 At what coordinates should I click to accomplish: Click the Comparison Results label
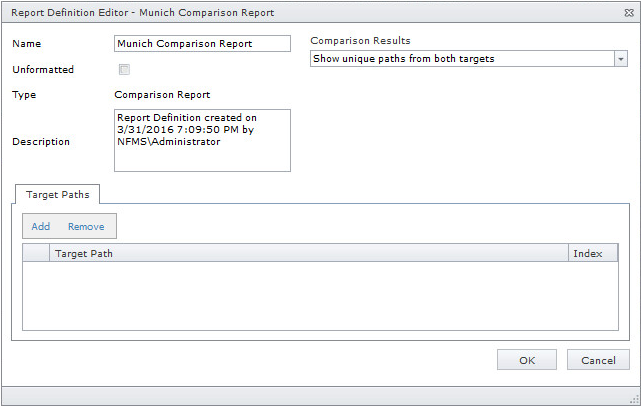pos(360,41)
